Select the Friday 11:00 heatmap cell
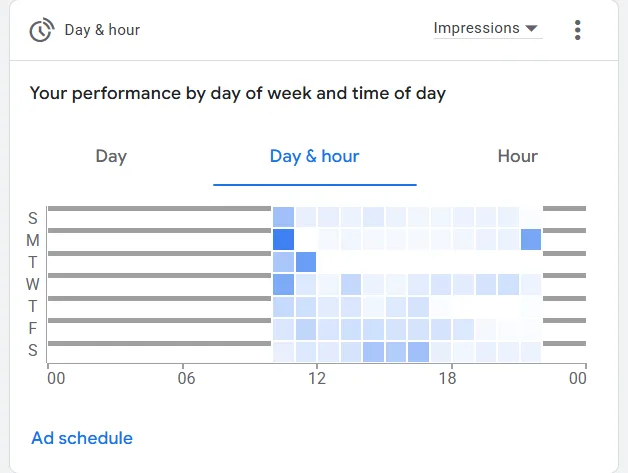Viewport: 628px width, 473px height. coord(306,329)
